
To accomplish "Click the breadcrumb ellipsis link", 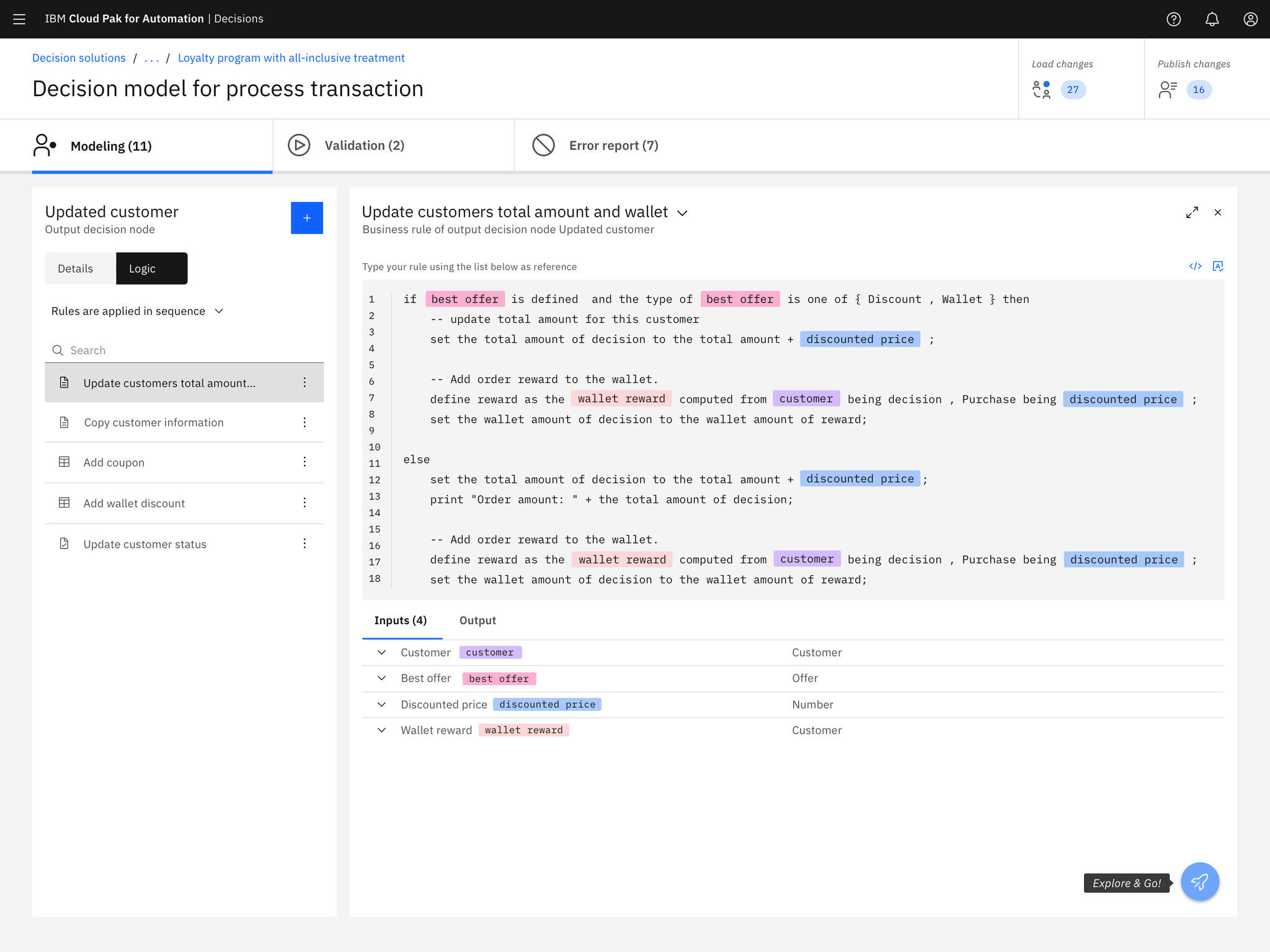I will click(151, 58).
